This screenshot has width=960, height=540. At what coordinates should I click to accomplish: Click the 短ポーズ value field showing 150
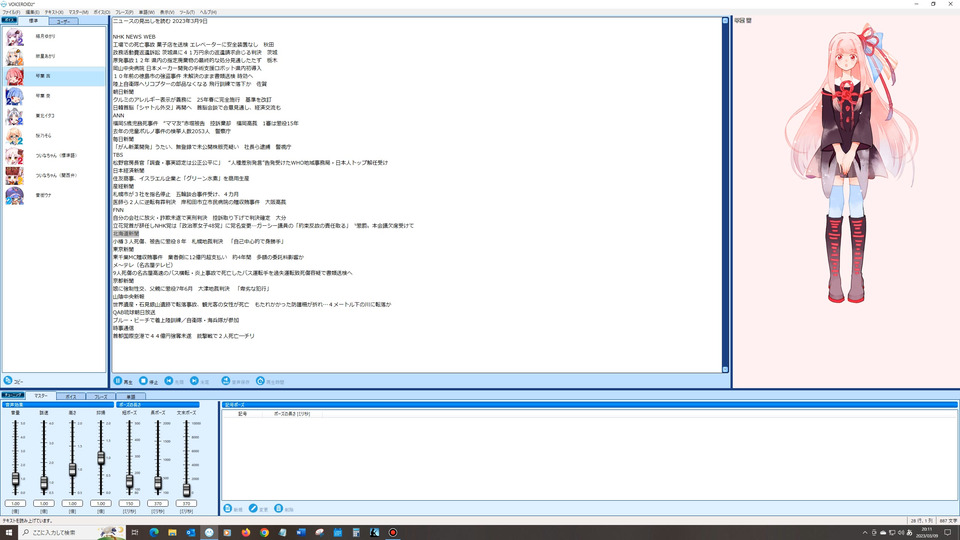click(129, 503)
